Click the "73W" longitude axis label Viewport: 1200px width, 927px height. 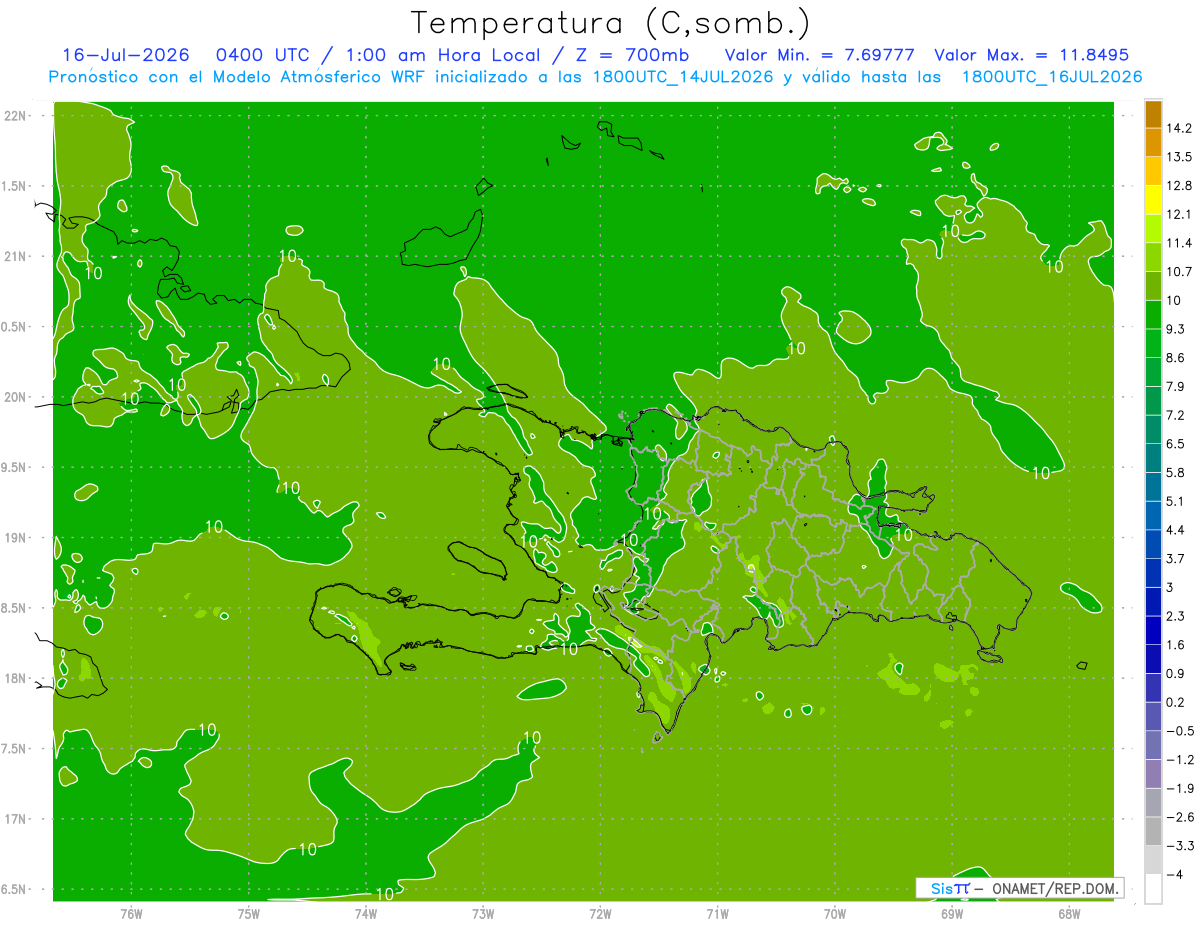pos(483,913)
